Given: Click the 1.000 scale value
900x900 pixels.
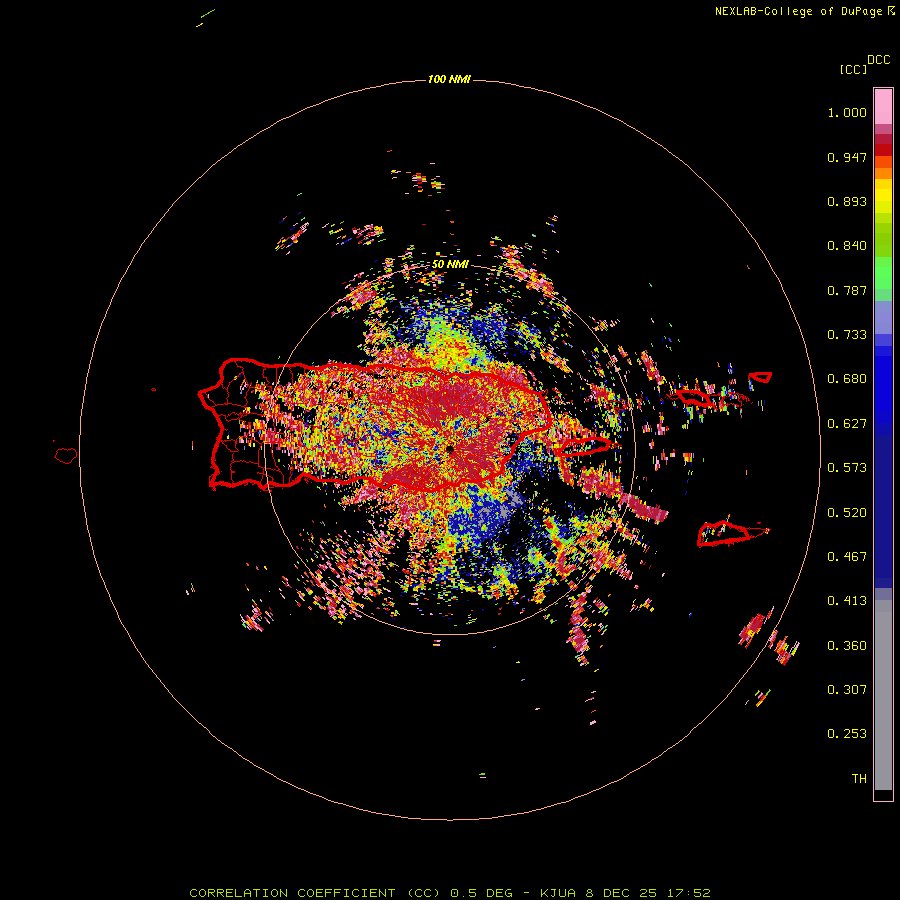Looking at the screenshot, I should (x=847, y=112).
